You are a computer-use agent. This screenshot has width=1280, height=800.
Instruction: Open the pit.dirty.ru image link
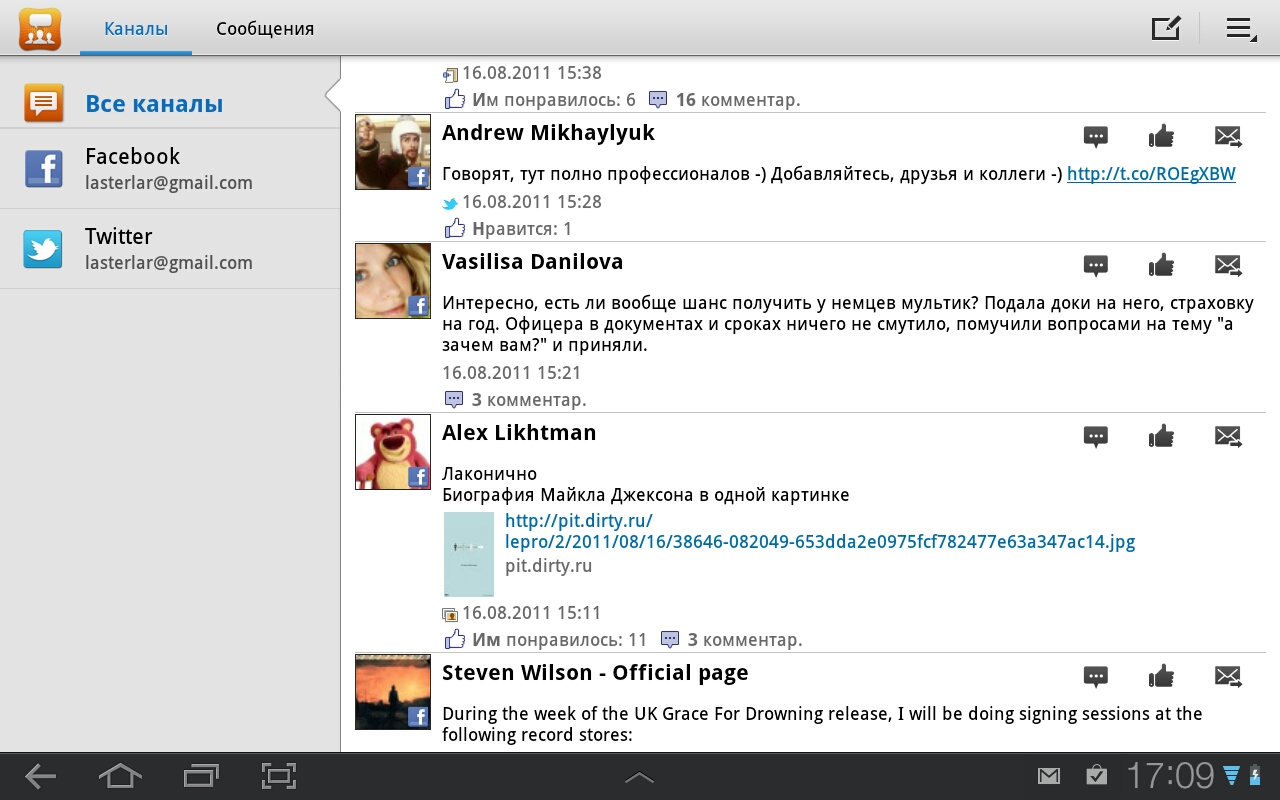820,531
